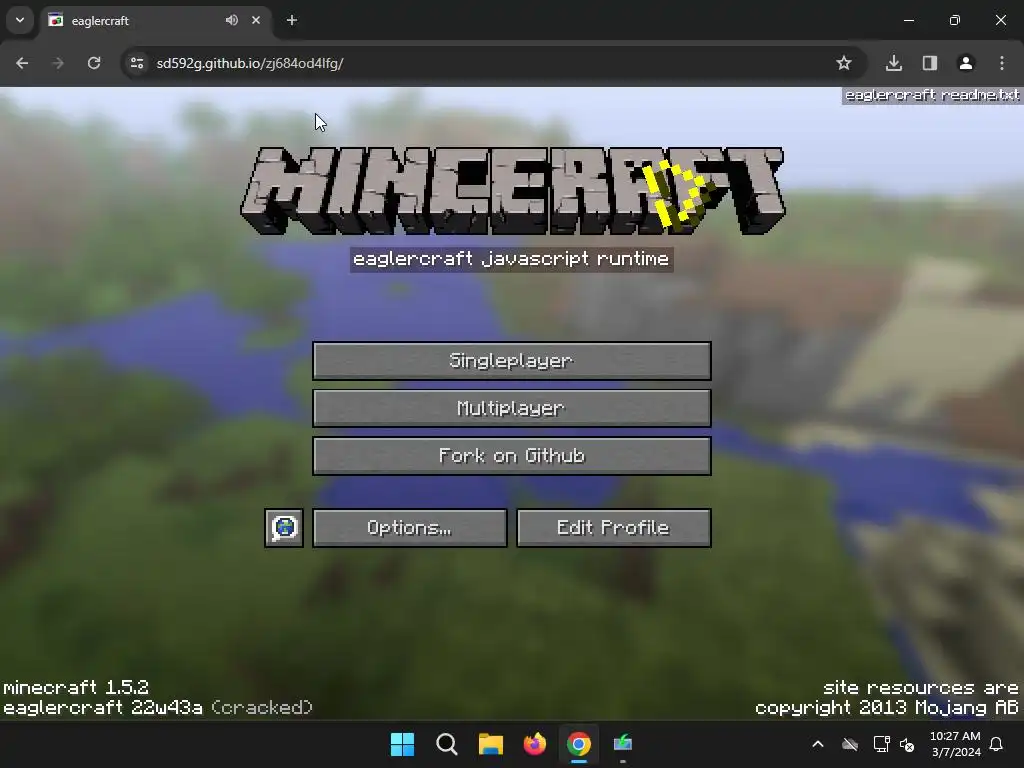Open the last taskbar app beside Chrome

pos(623,744)
